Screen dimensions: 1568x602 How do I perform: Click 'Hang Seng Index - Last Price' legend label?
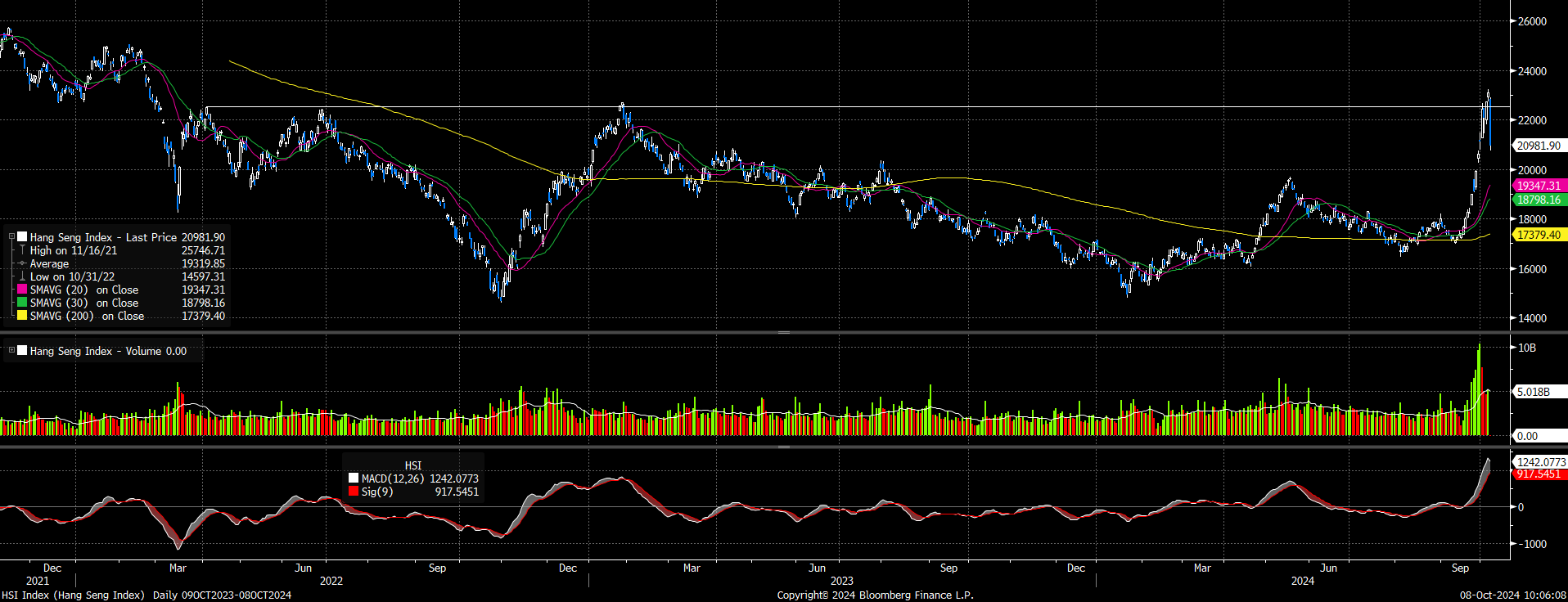[x=103, y=237]
